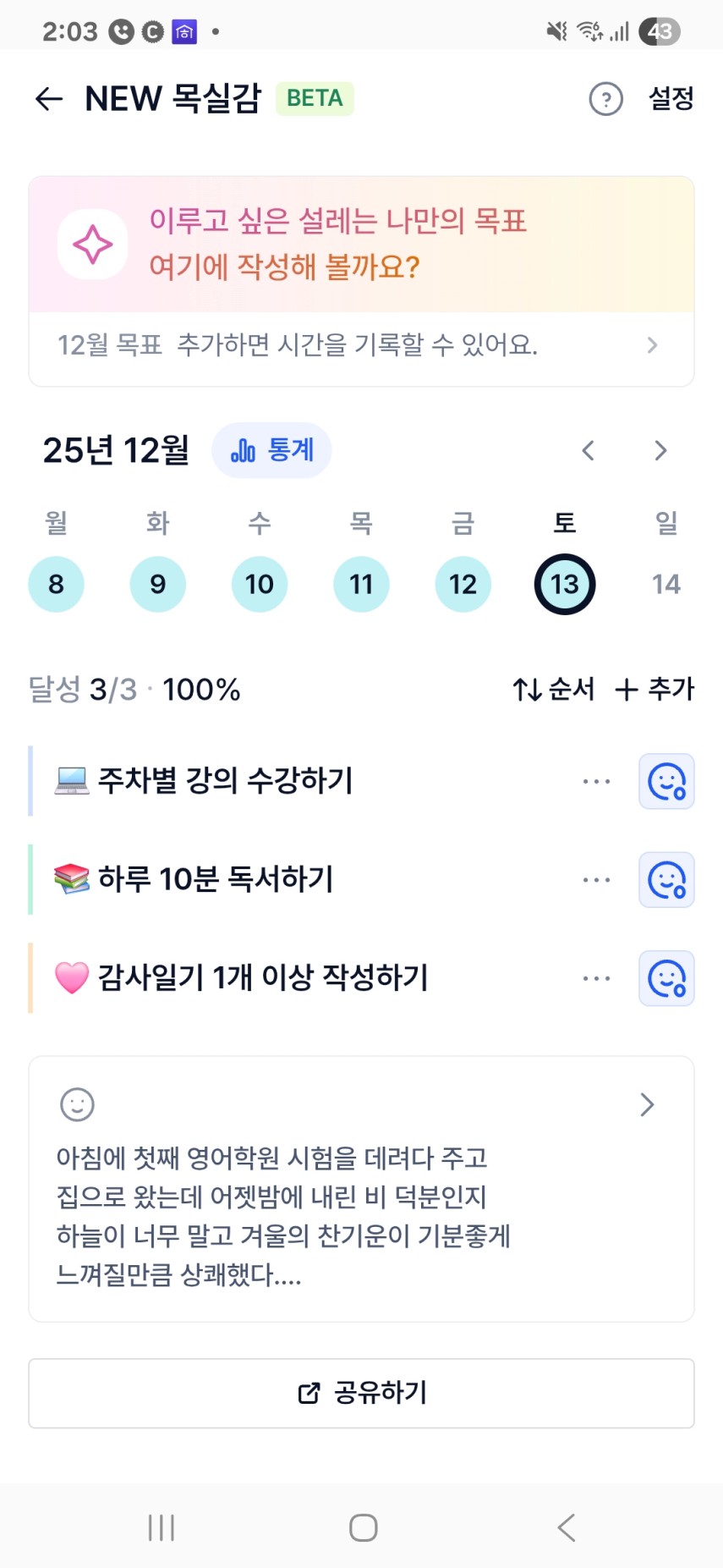Screen dimensions: 723x1568
Task: Open 설정 settings
Action: coord(671,99)
